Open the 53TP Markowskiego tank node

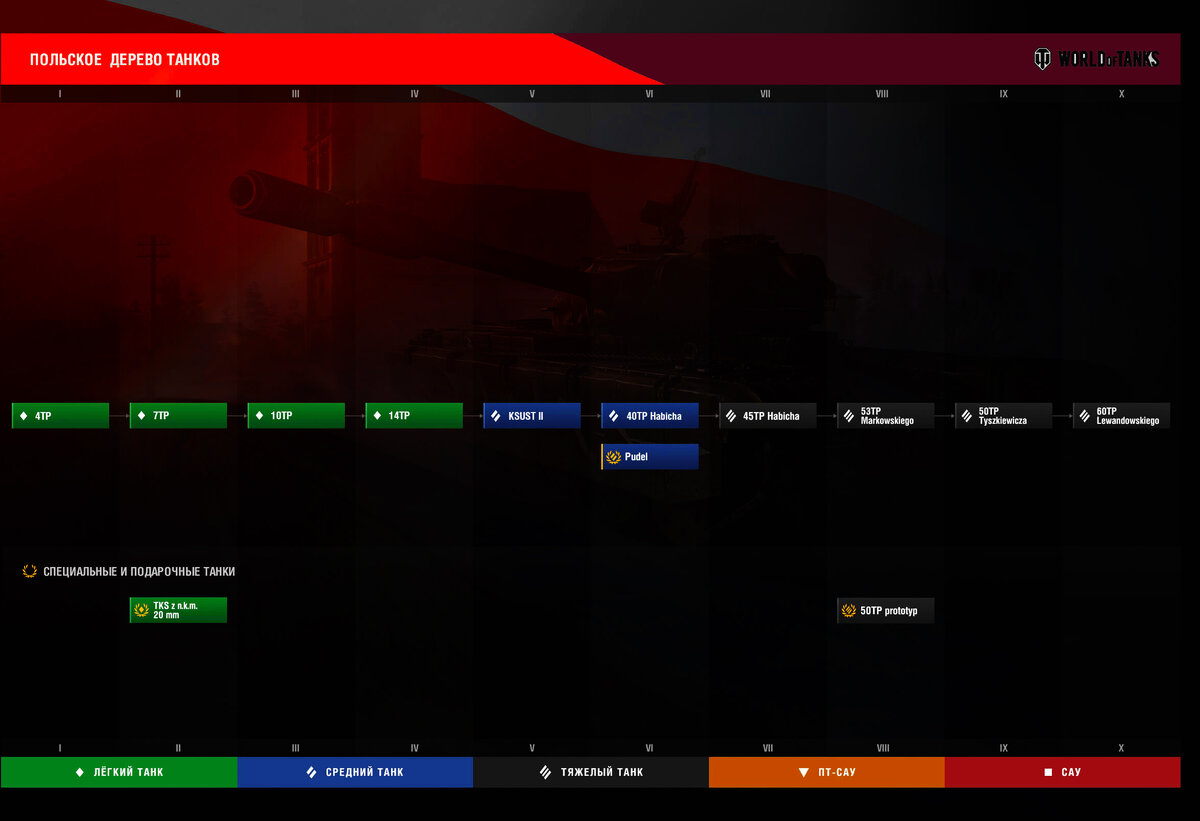pyautogui.click(x=886, y=416)
